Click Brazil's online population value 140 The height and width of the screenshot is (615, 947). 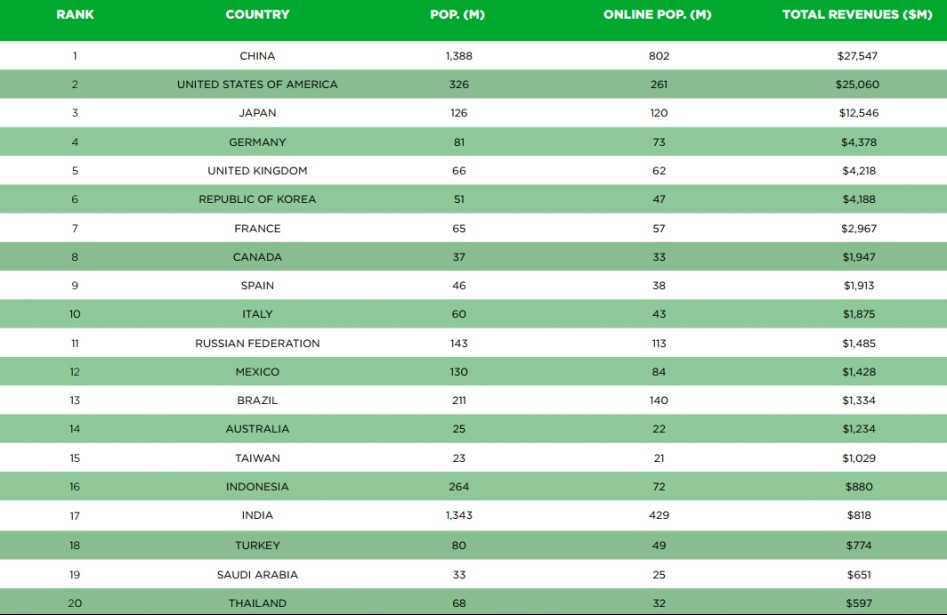pyautogui.click(x=658, y=400)
